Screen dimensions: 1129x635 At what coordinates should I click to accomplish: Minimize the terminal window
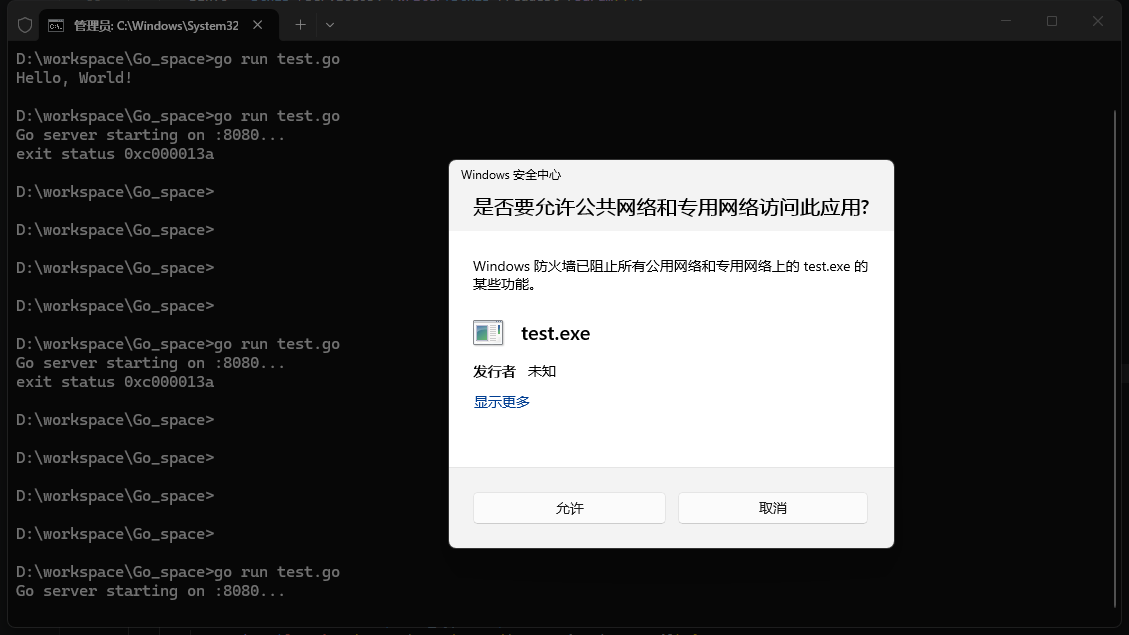[1006, 22]
